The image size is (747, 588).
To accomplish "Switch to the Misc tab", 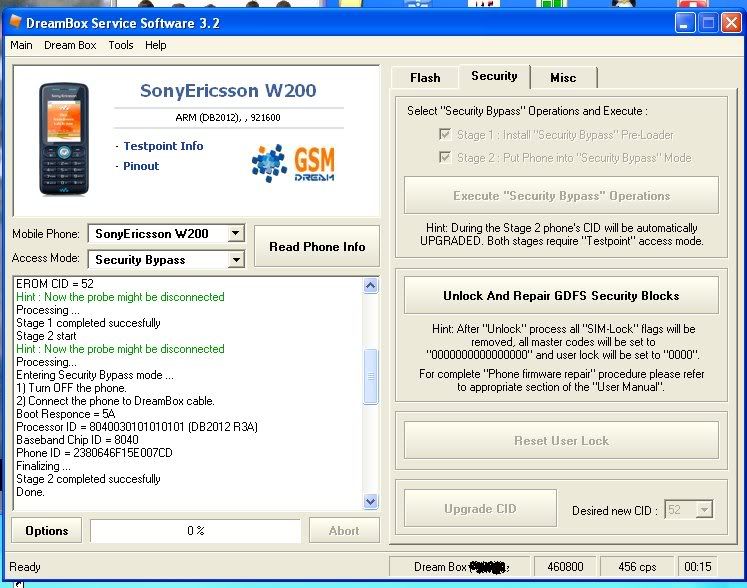I will (563, 78).
